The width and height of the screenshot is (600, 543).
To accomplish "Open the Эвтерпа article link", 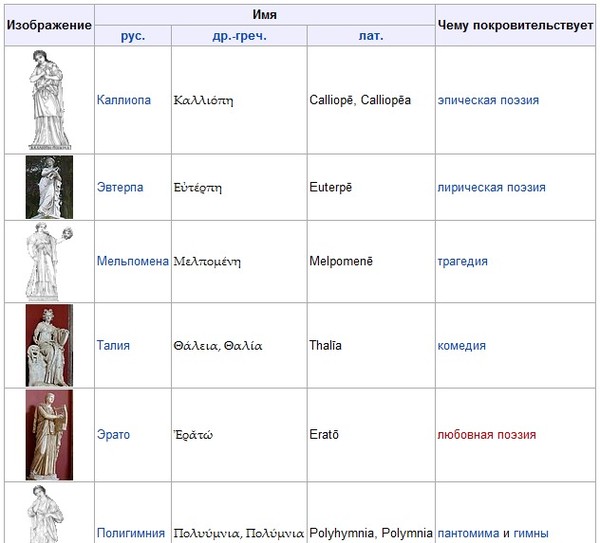I will (x=120, y=187).
